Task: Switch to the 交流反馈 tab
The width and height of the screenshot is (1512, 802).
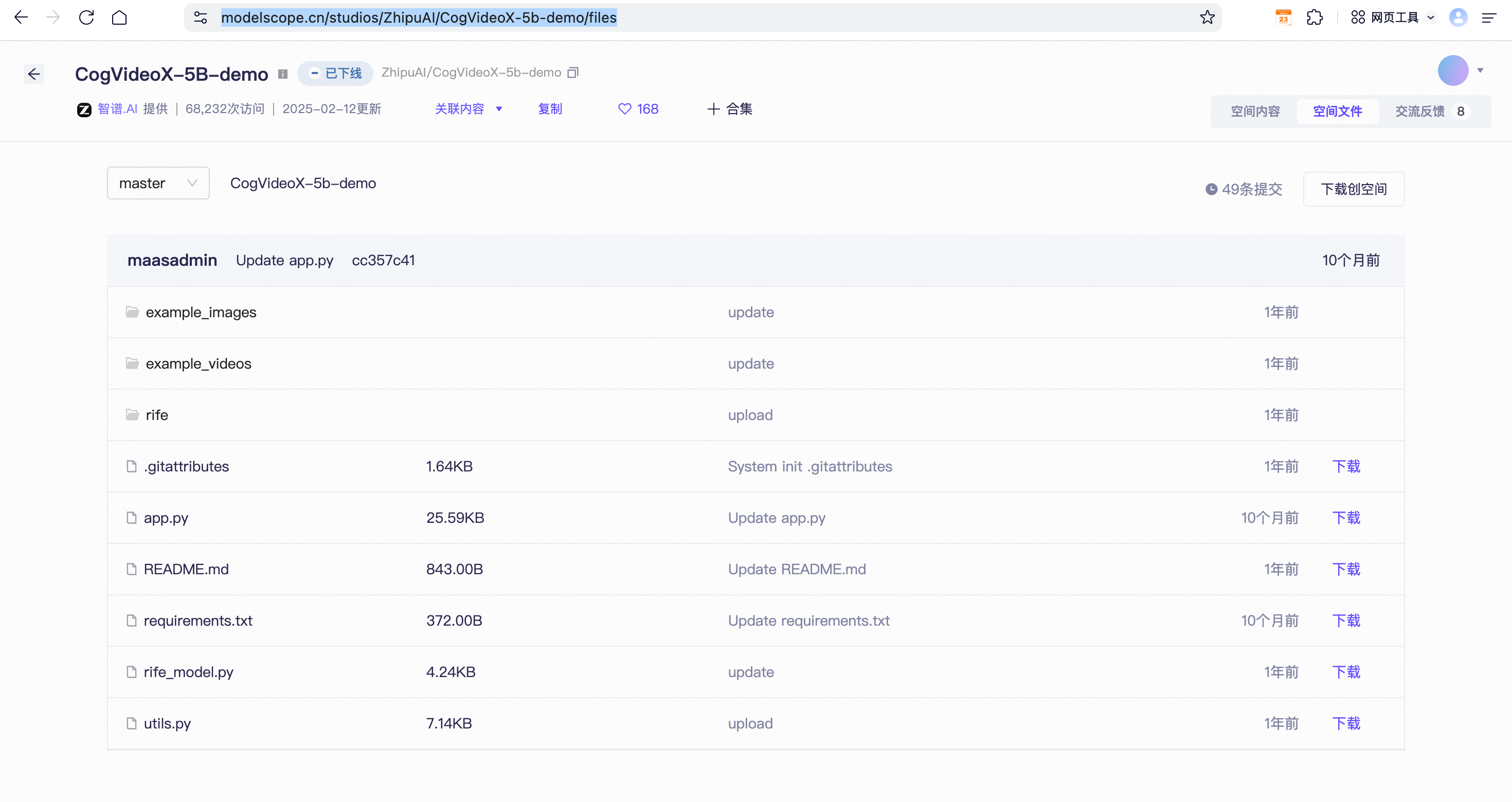Action: point(1419,111)
